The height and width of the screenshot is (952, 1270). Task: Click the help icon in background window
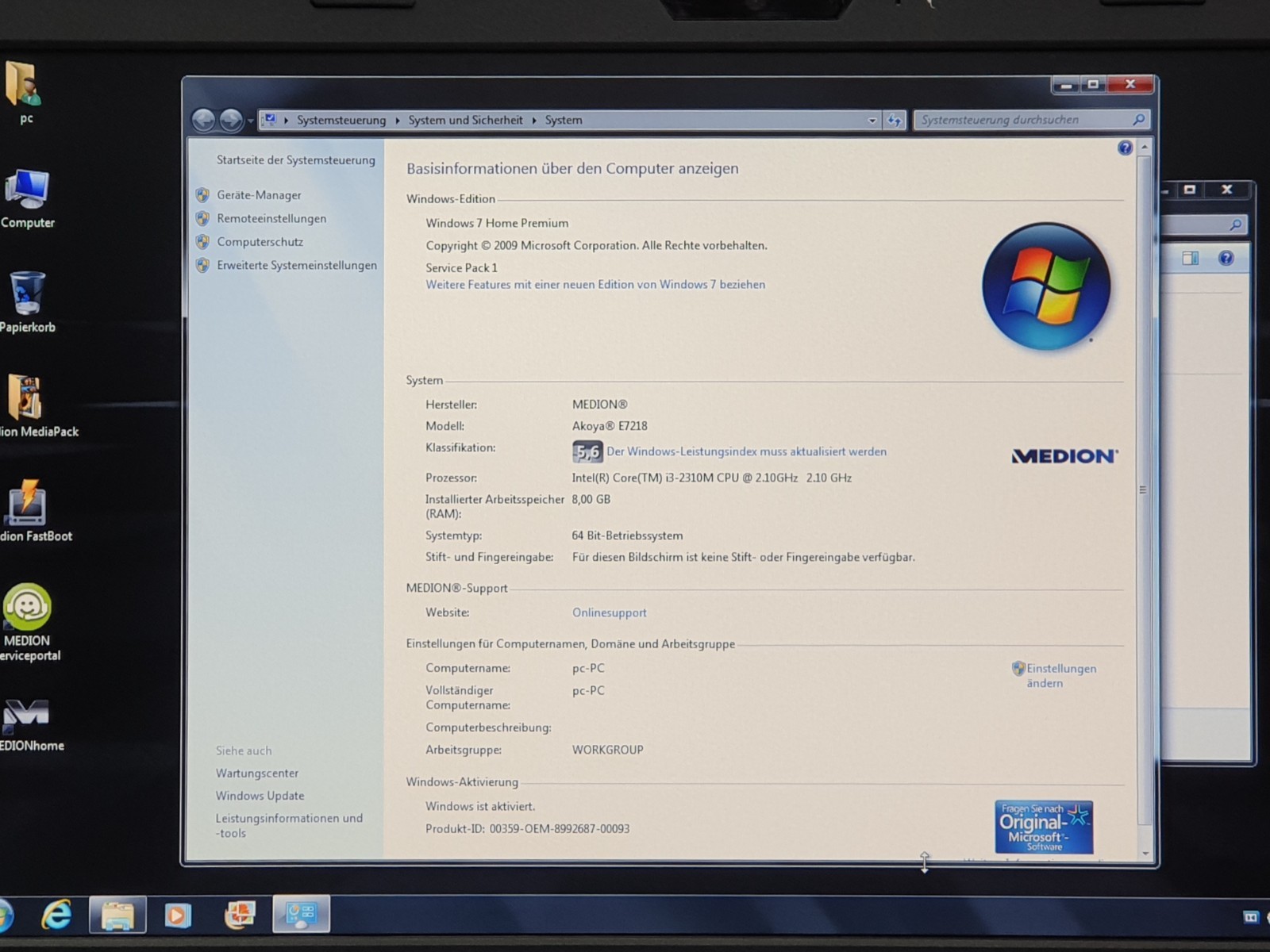[x=1226, y=258]
